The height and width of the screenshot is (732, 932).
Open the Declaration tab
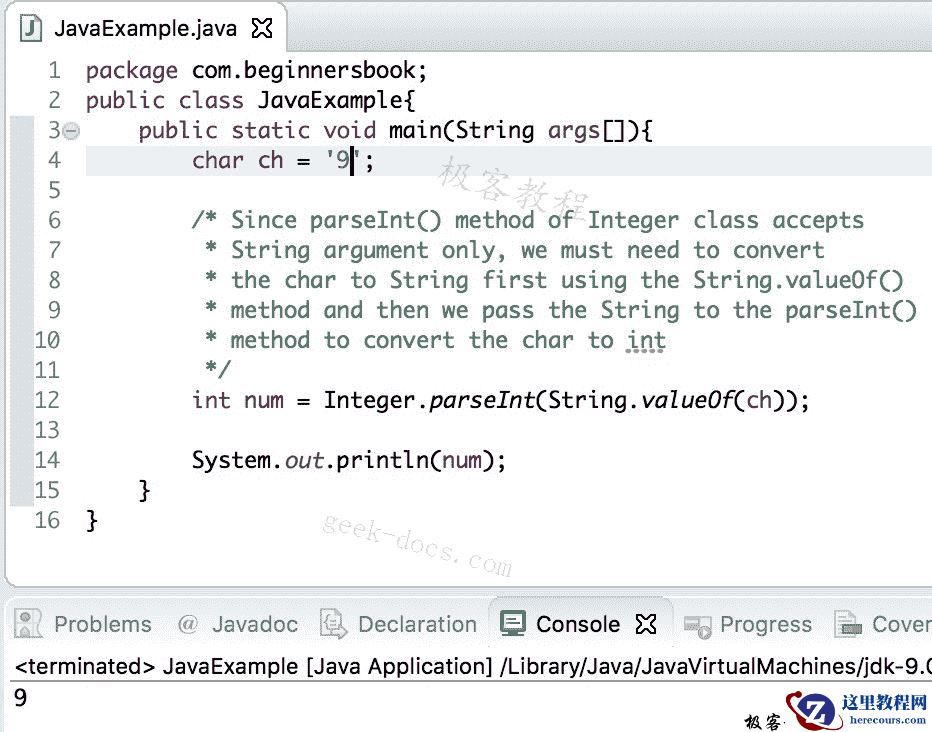pyautogui.click(x=417, y=623)
